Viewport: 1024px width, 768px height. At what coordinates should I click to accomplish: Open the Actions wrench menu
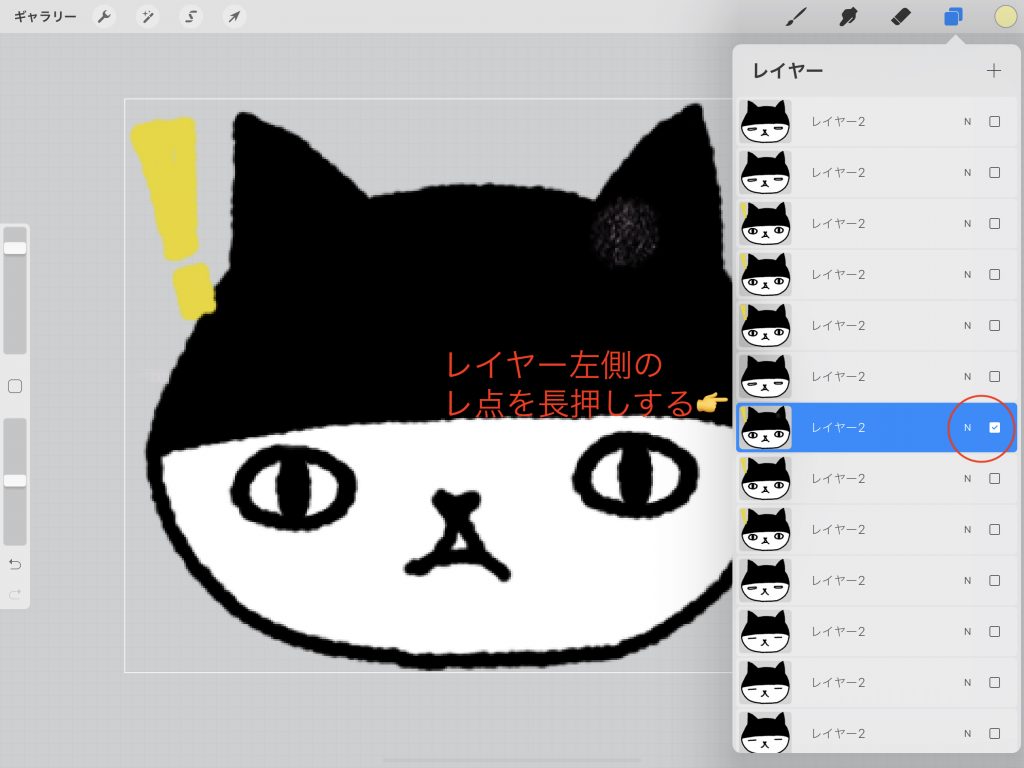103,16
